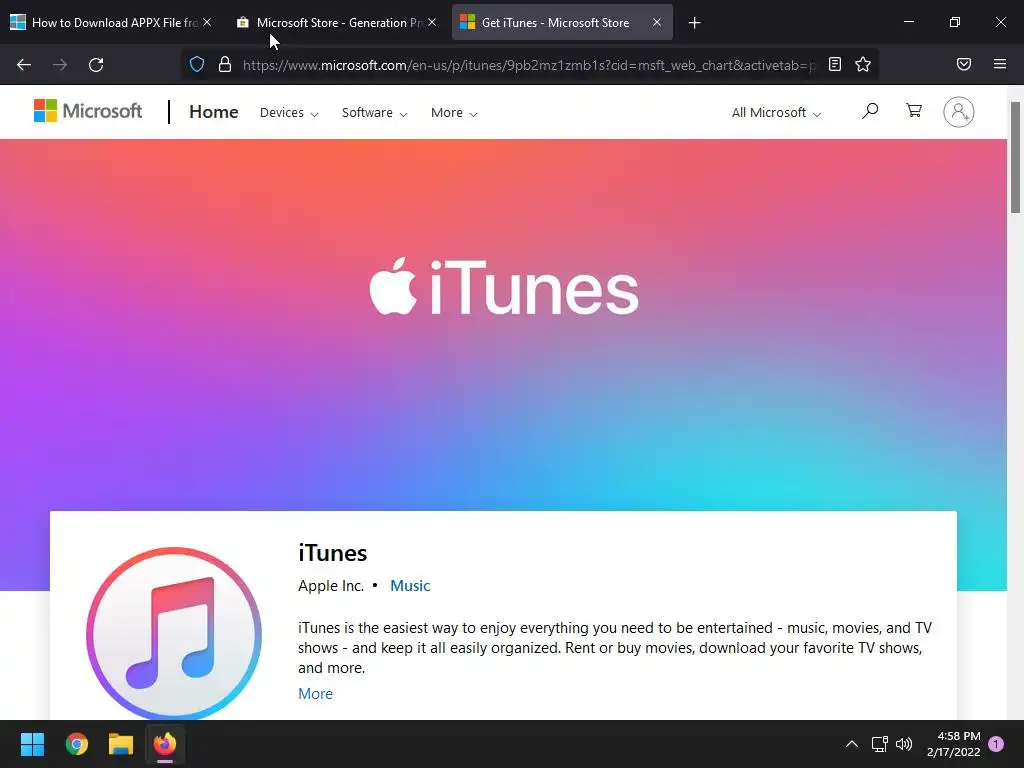This screenshot has width=1024, height=768.
Task: Expand the More navigation menu
Action: 454,112
